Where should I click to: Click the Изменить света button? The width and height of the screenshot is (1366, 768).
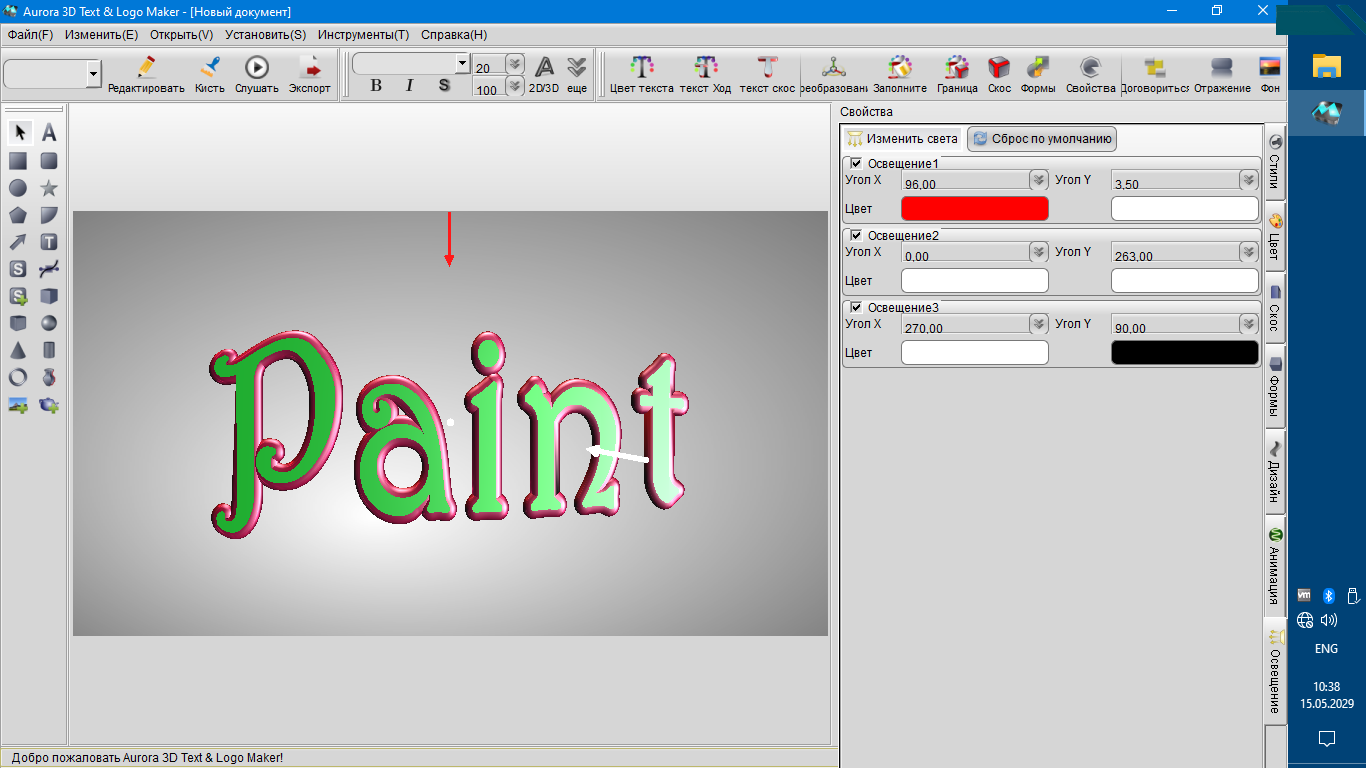[902, 139]
